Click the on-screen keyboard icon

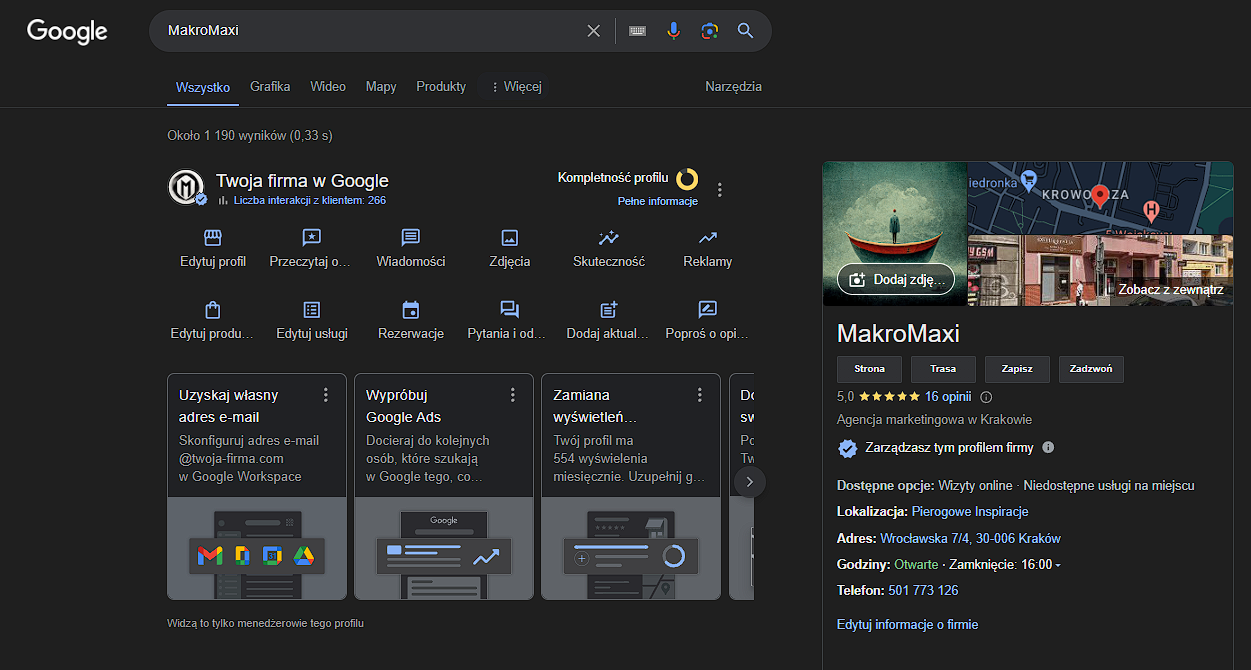637,31
